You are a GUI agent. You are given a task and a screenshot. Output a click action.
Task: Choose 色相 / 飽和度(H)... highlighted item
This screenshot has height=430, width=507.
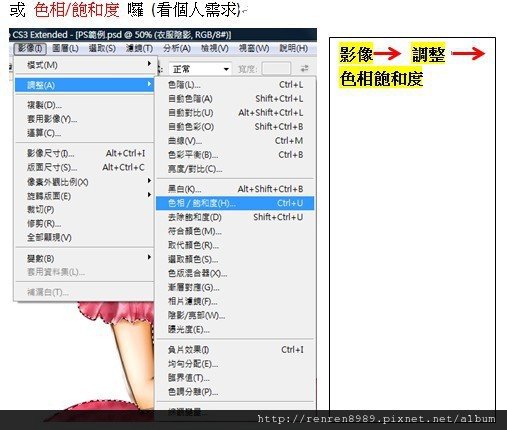(235, 203)
